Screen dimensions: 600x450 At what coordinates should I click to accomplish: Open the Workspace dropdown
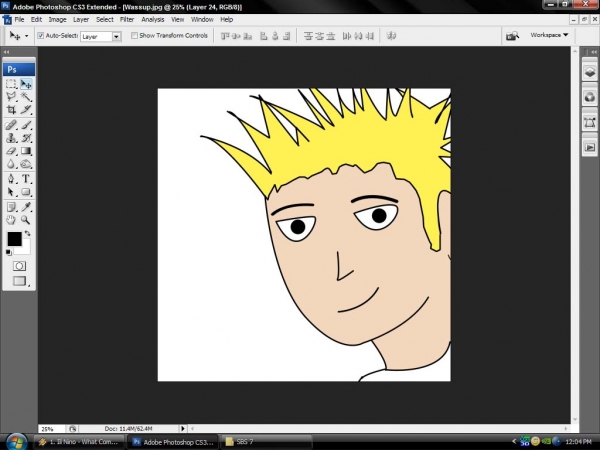pos(549,35)
